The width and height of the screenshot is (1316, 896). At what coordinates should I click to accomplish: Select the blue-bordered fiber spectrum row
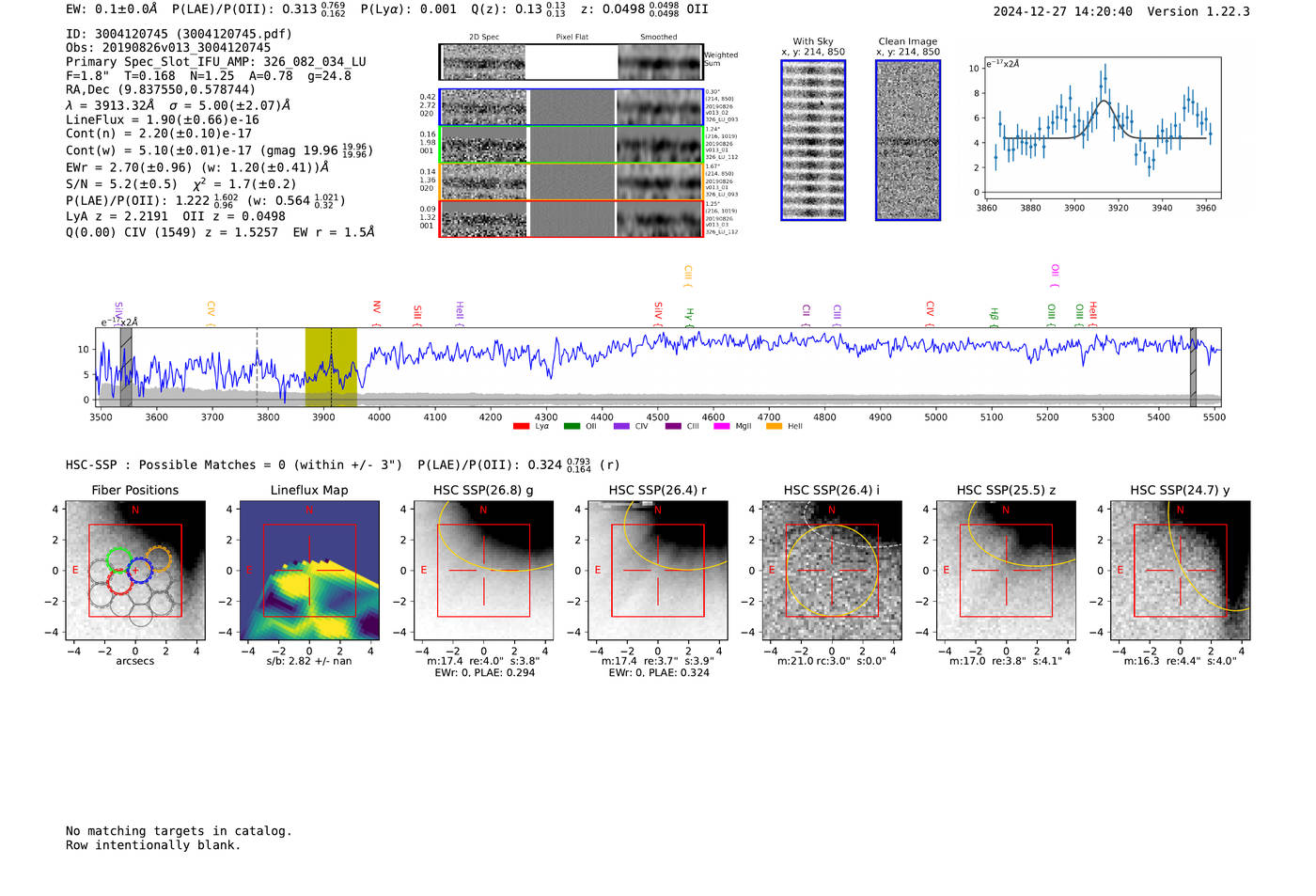(572, 107)
